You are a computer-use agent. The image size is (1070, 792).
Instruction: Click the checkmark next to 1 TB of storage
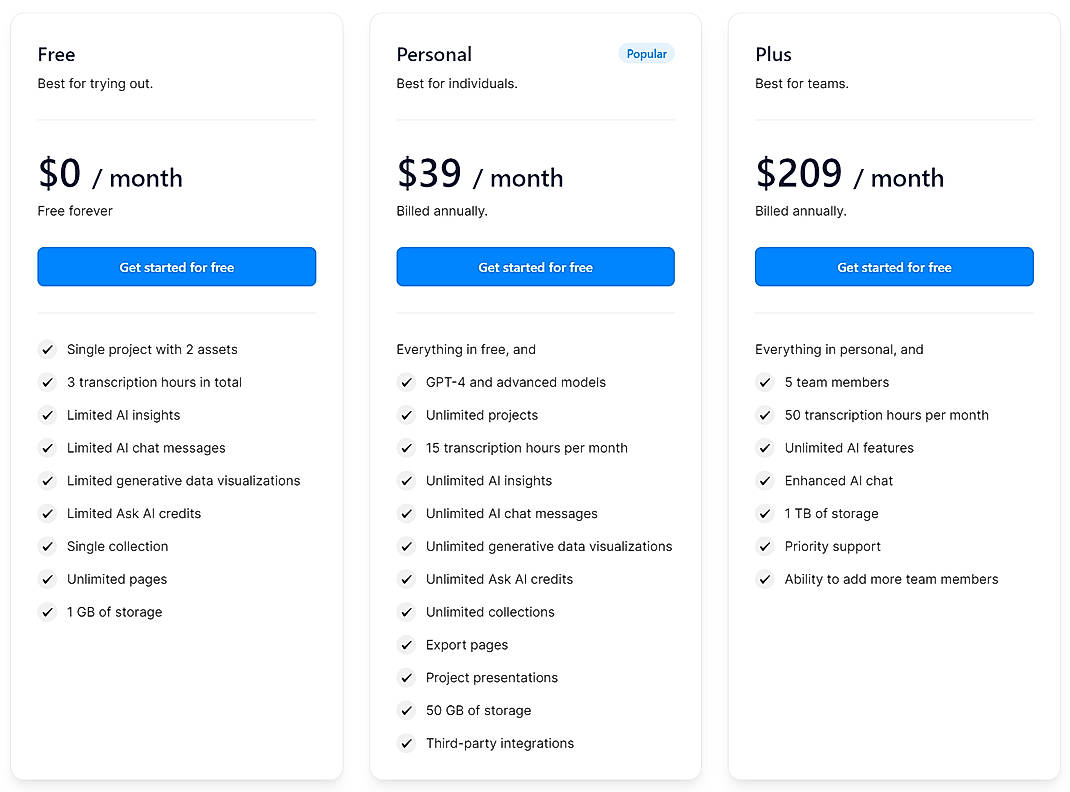tap(765, 513)
